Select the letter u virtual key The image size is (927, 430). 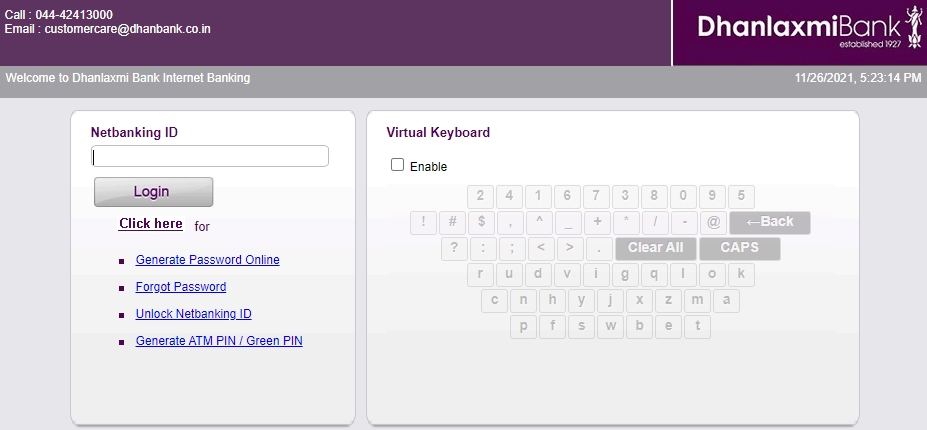pyautogui.click(x=509, y=275)
